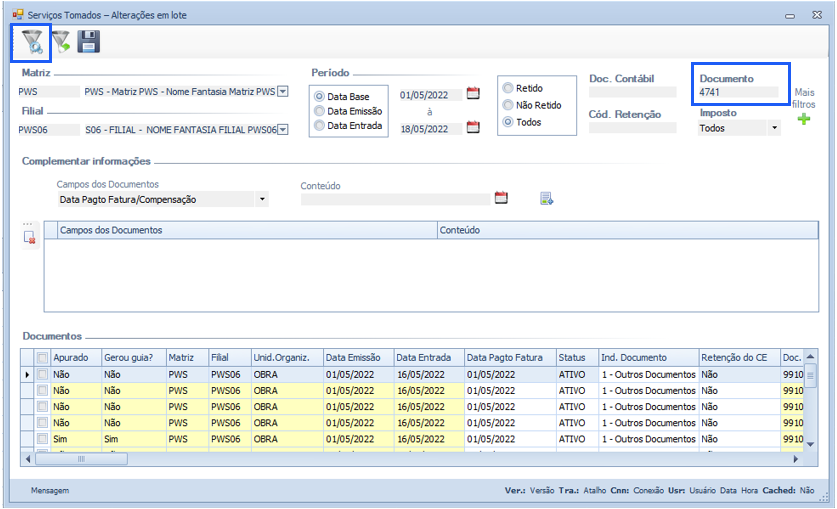Screen dimensions: 837x509
Task: Save changes with the floppy disk icon
Action: pyautogui.click(x=89, y=42)
